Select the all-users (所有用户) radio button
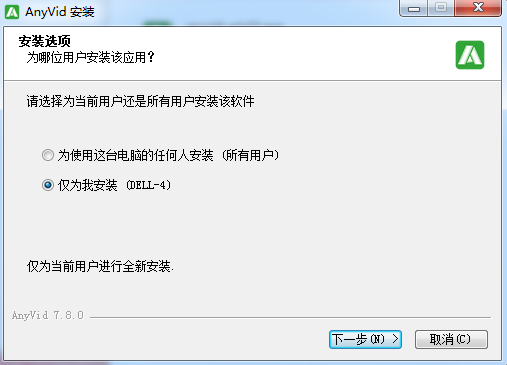This screenshot has height=365, width=507. 48,155
